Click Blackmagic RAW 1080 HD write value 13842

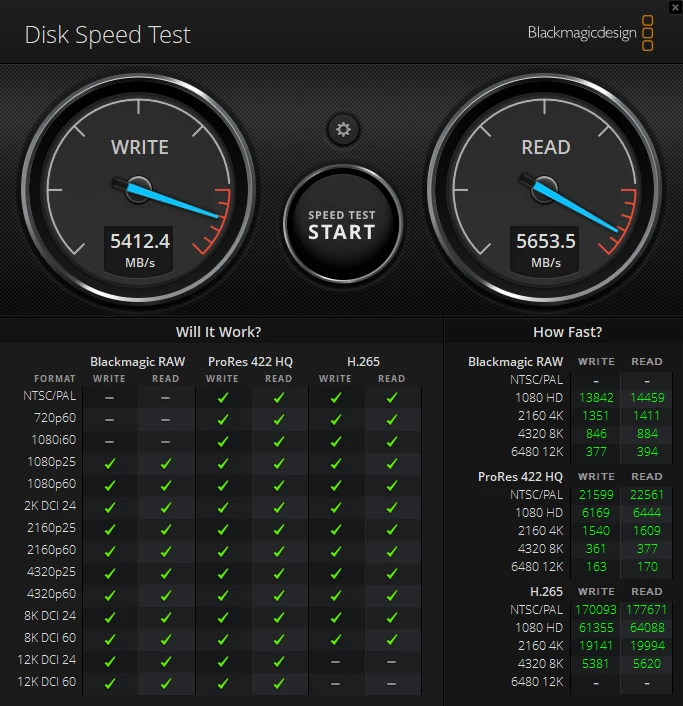(596, 398)
